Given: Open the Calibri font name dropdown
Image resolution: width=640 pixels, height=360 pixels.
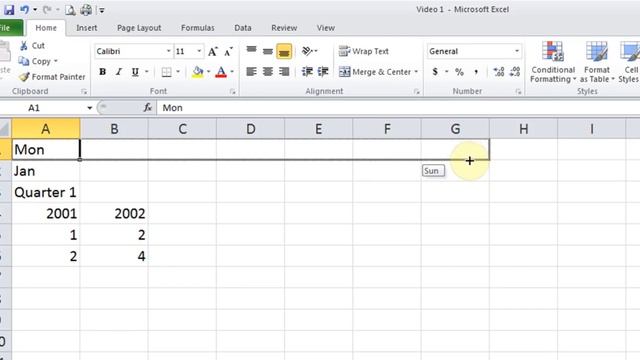Looking at the screenshot, I should tap(168, 51).
